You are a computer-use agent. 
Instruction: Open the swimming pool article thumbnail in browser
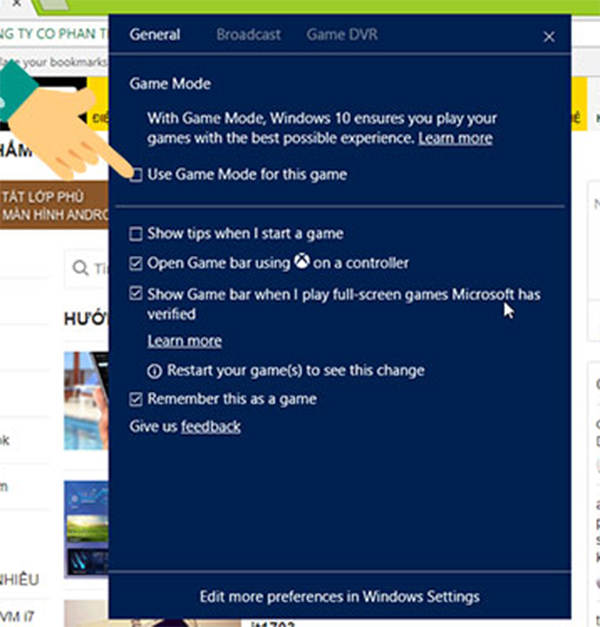coord(86,401)
